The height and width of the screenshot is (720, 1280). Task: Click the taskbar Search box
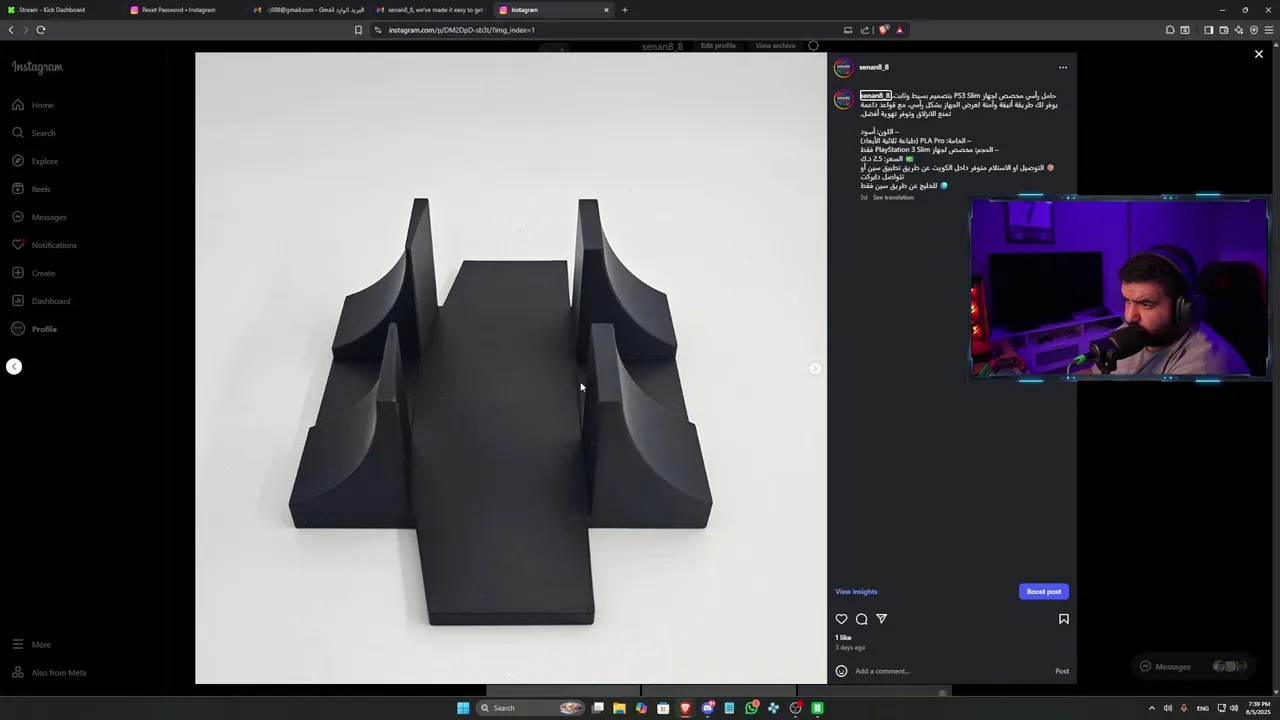[531, 708]
